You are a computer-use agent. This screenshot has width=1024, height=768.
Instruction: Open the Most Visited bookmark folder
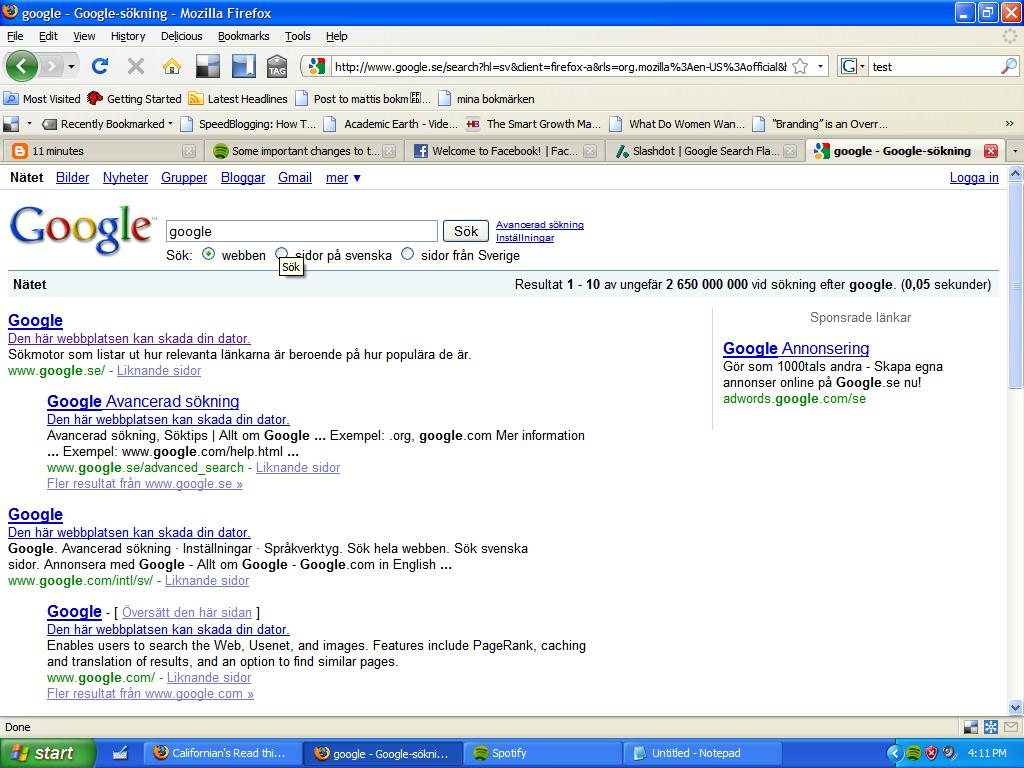pos(42,99)
